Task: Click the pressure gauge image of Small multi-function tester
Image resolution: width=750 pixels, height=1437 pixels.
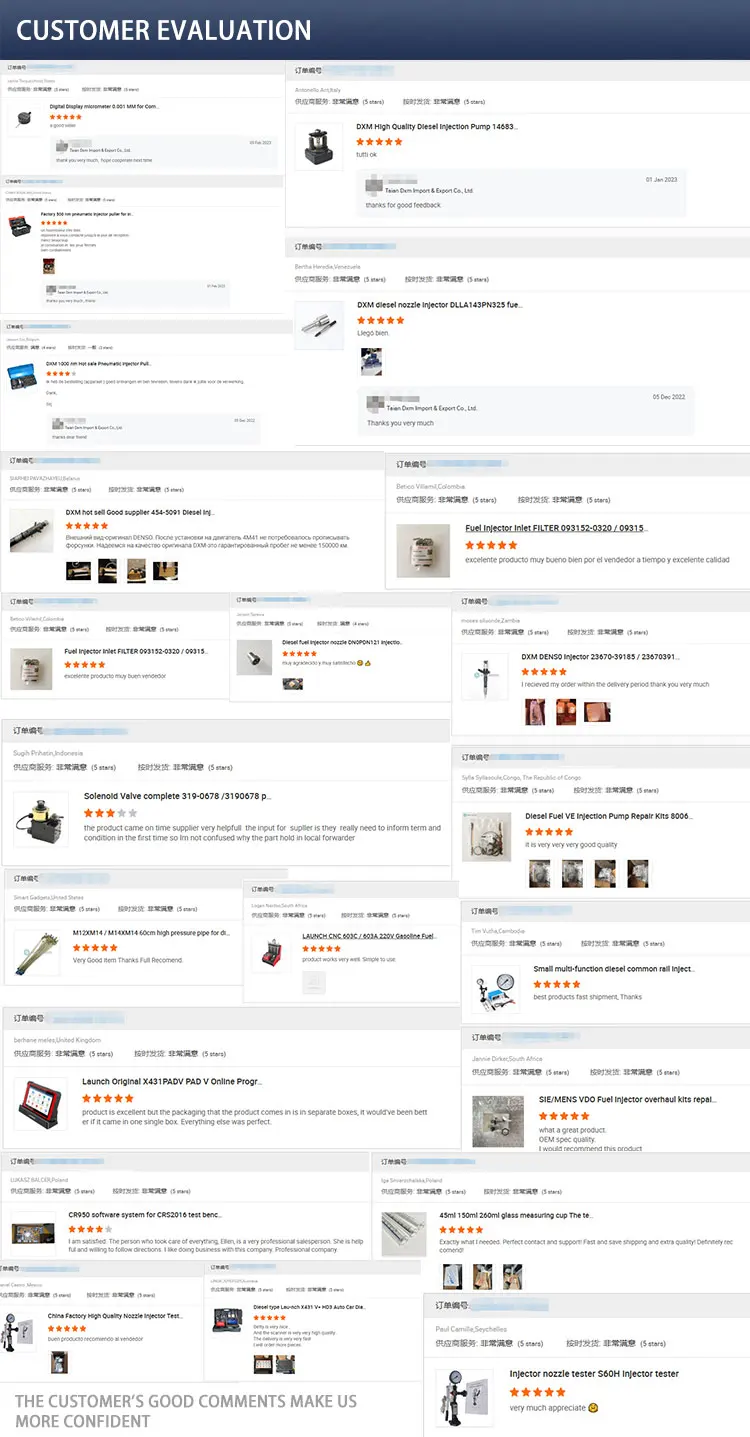Action: pyautogui.click(x=496, y=988)
